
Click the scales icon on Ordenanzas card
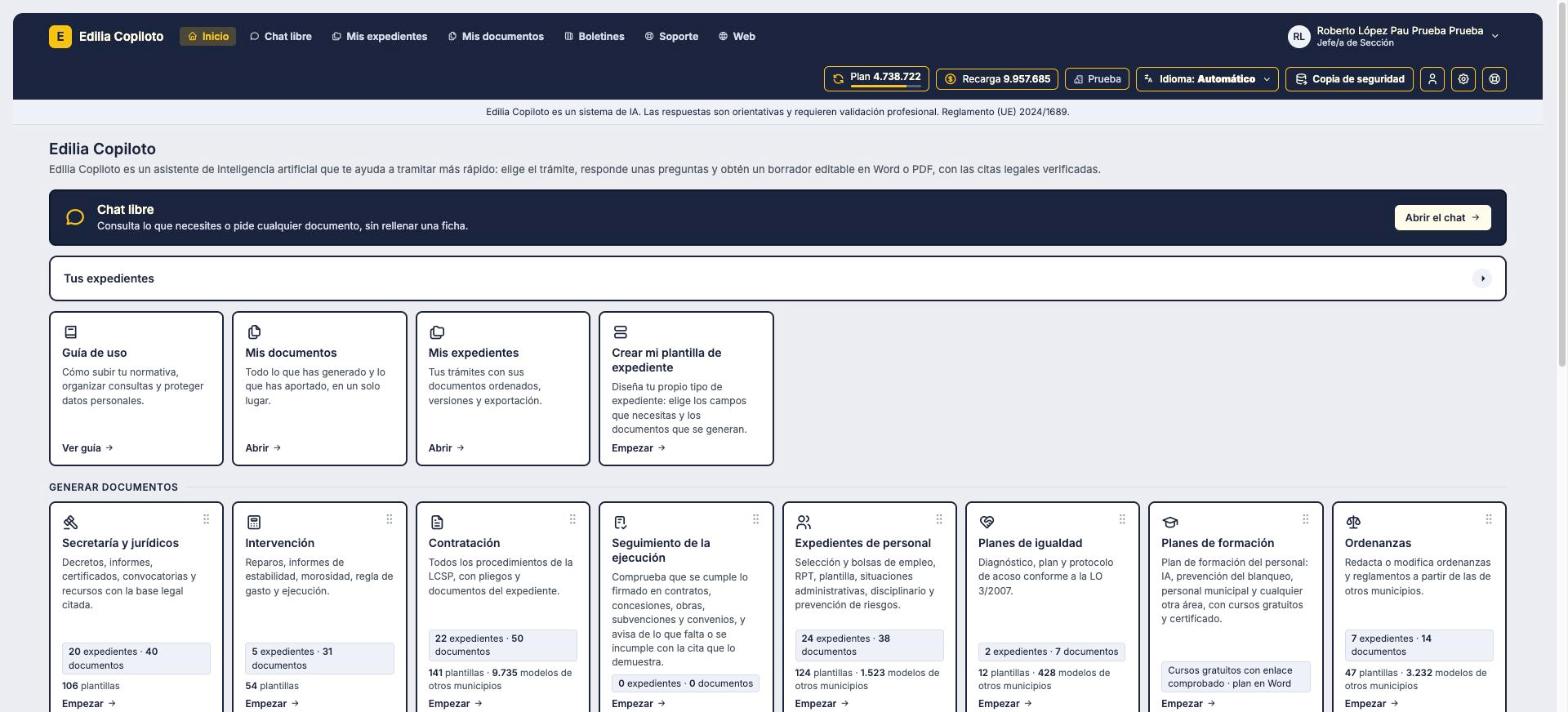pos(1353,522)
